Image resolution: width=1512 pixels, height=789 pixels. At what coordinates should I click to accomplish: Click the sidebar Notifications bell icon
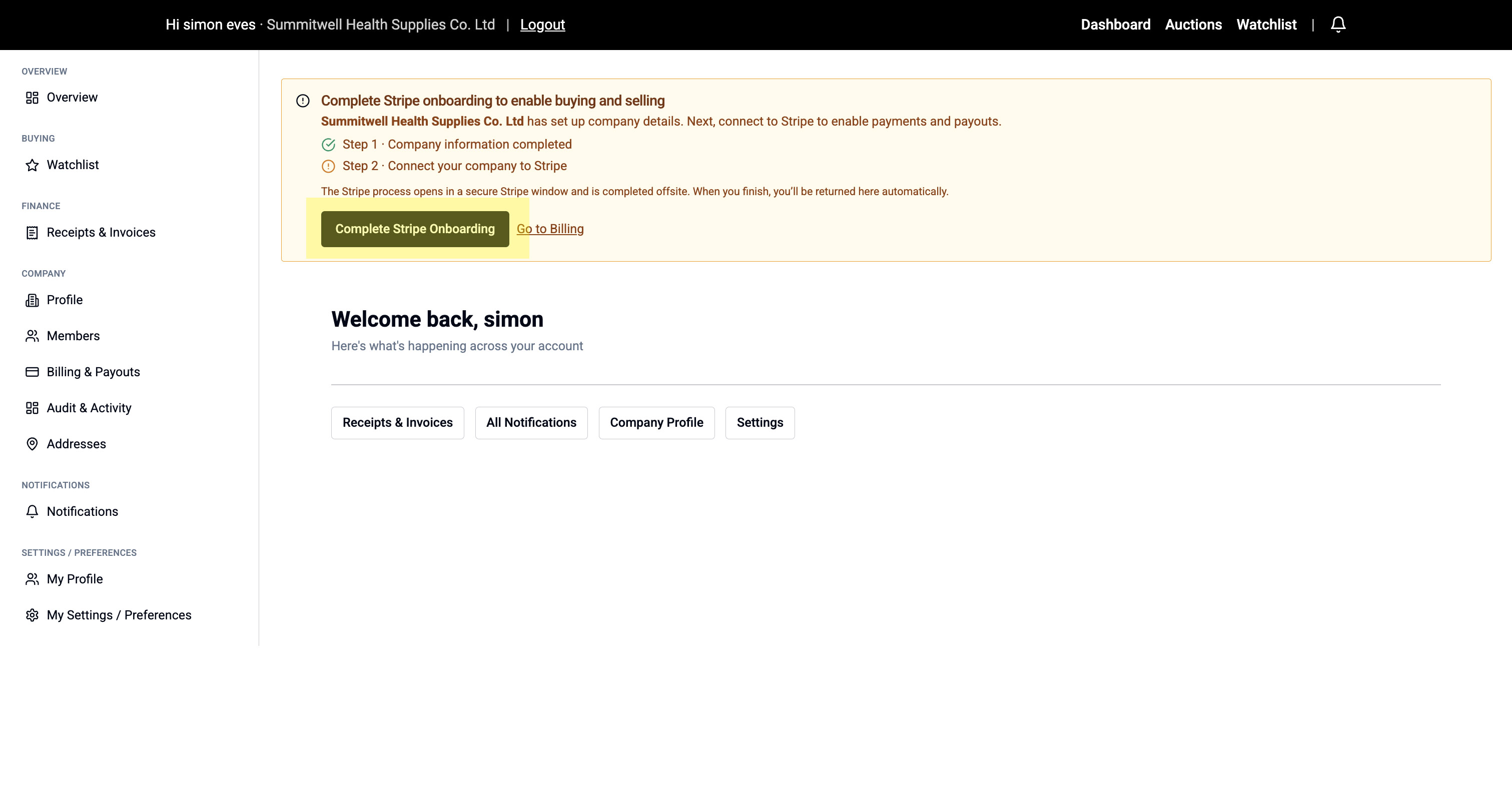click(x=33, y=512)
